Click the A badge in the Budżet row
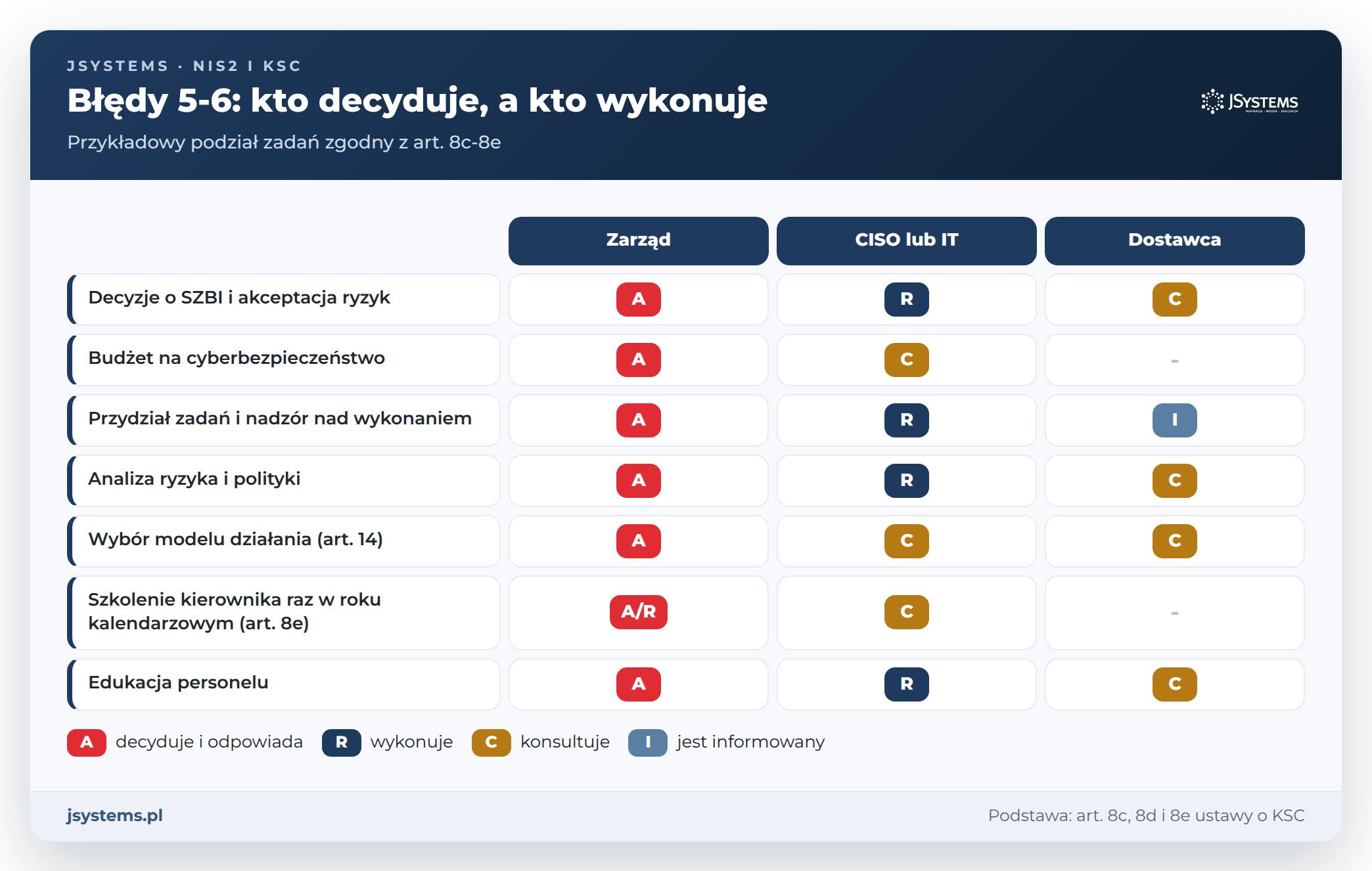 tap(638, 360)
